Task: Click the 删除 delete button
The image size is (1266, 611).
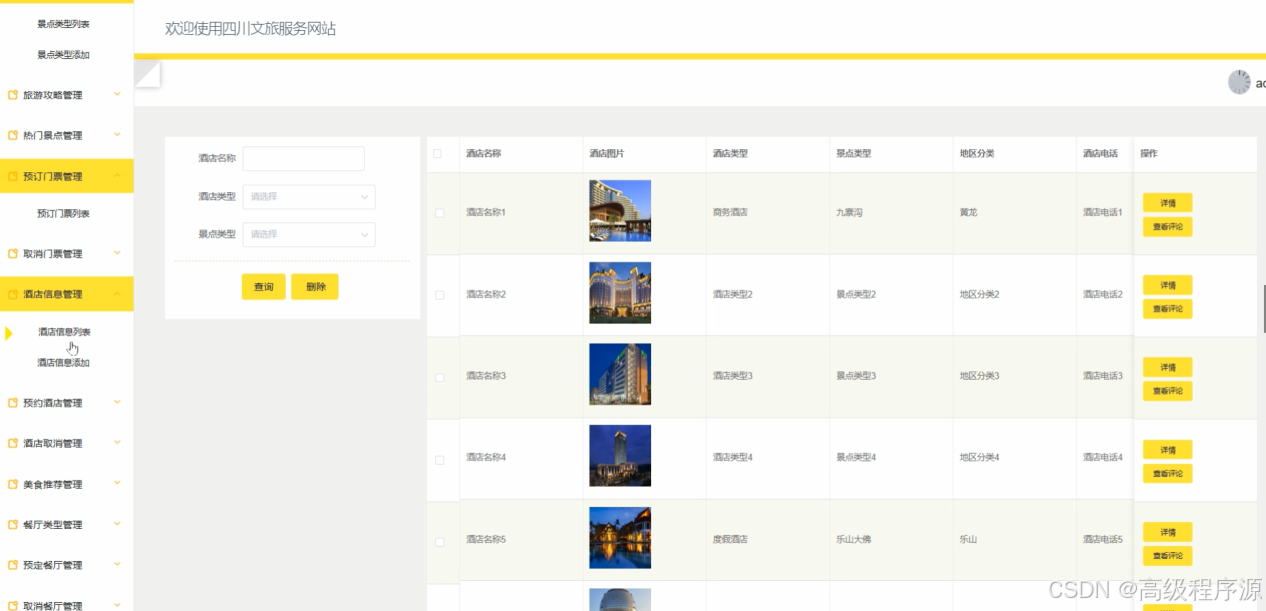Action: (x=315, y=287)
